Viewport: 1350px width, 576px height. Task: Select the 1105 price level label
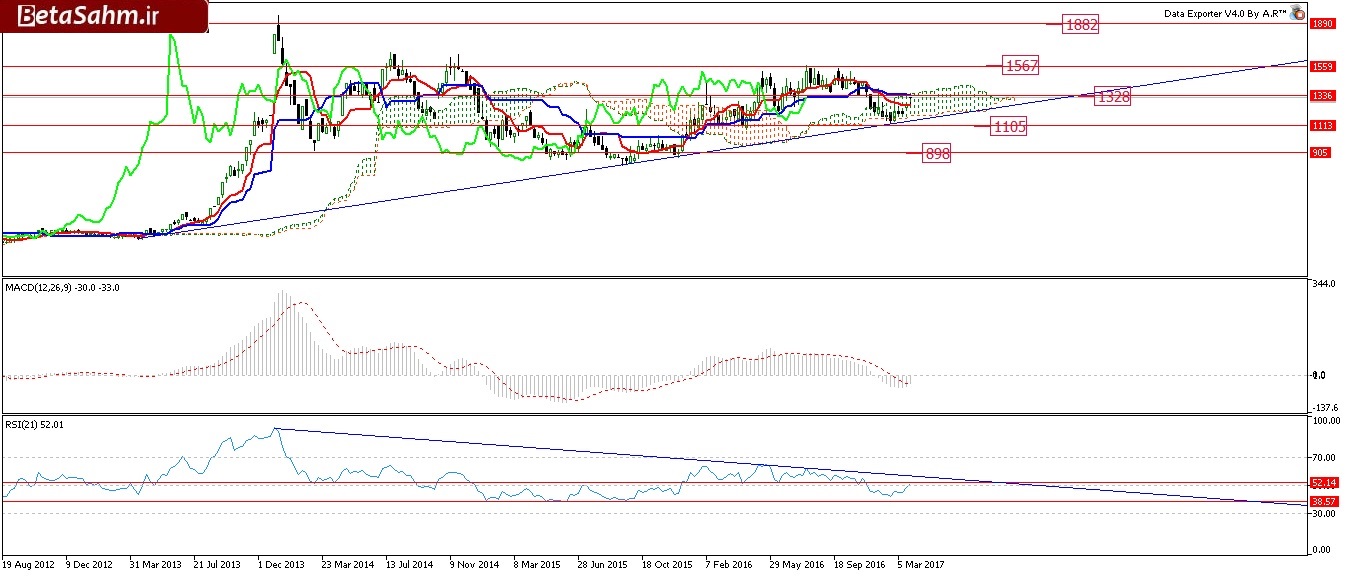[x=1010, y=126]
